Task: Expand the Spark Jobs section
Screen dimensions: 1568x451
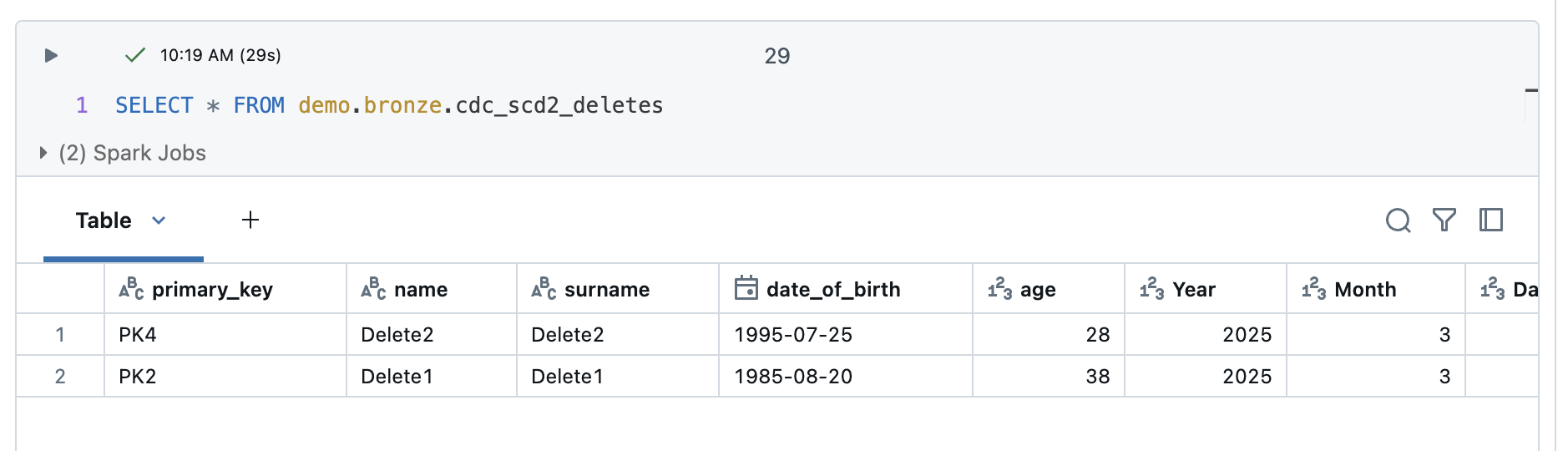Action: 43,154
